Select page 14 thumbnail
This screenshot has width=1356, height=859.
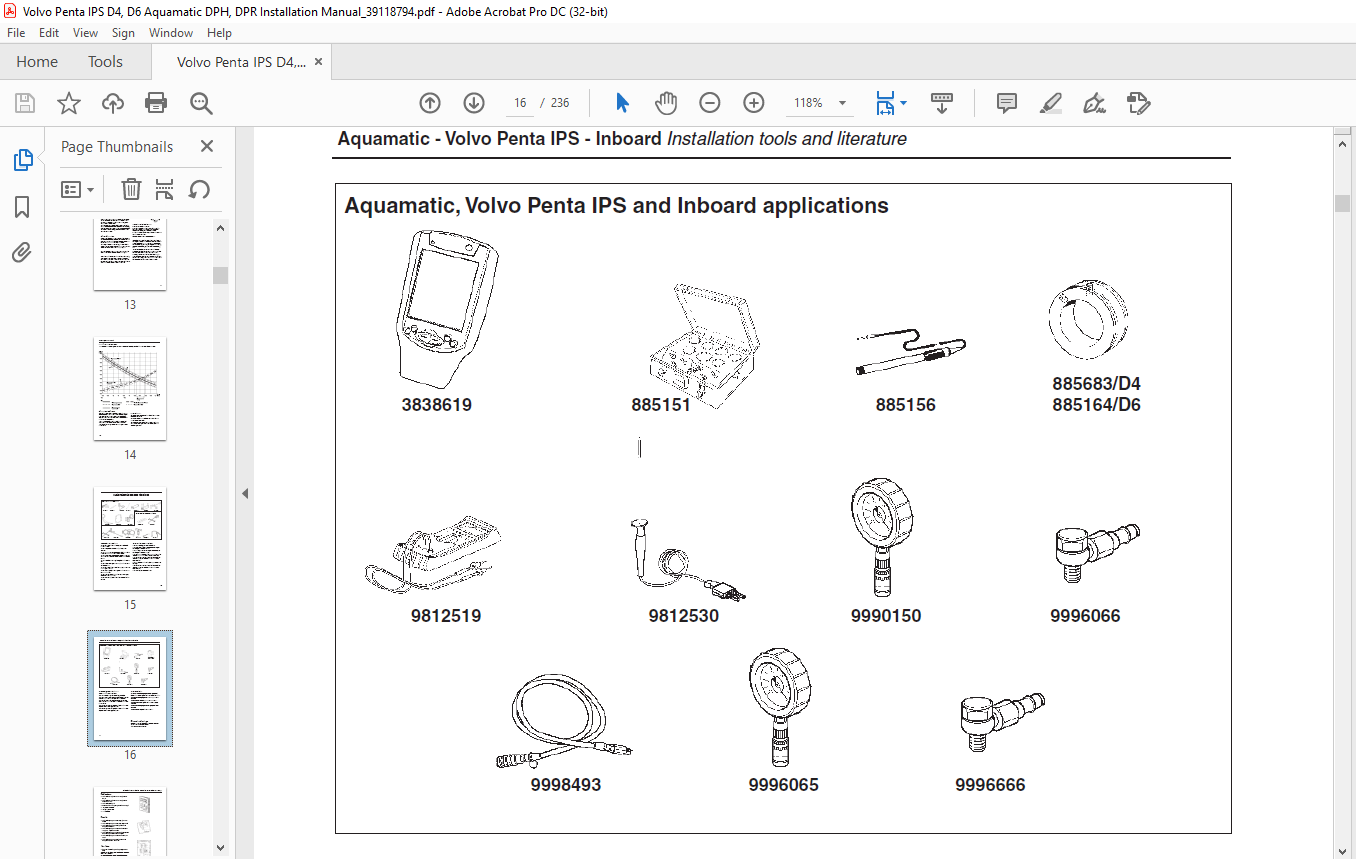pos(130,389)
